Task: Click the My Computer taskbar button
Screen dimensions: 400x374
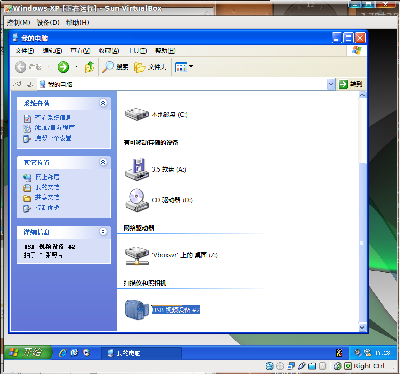Action: (141, 353)
